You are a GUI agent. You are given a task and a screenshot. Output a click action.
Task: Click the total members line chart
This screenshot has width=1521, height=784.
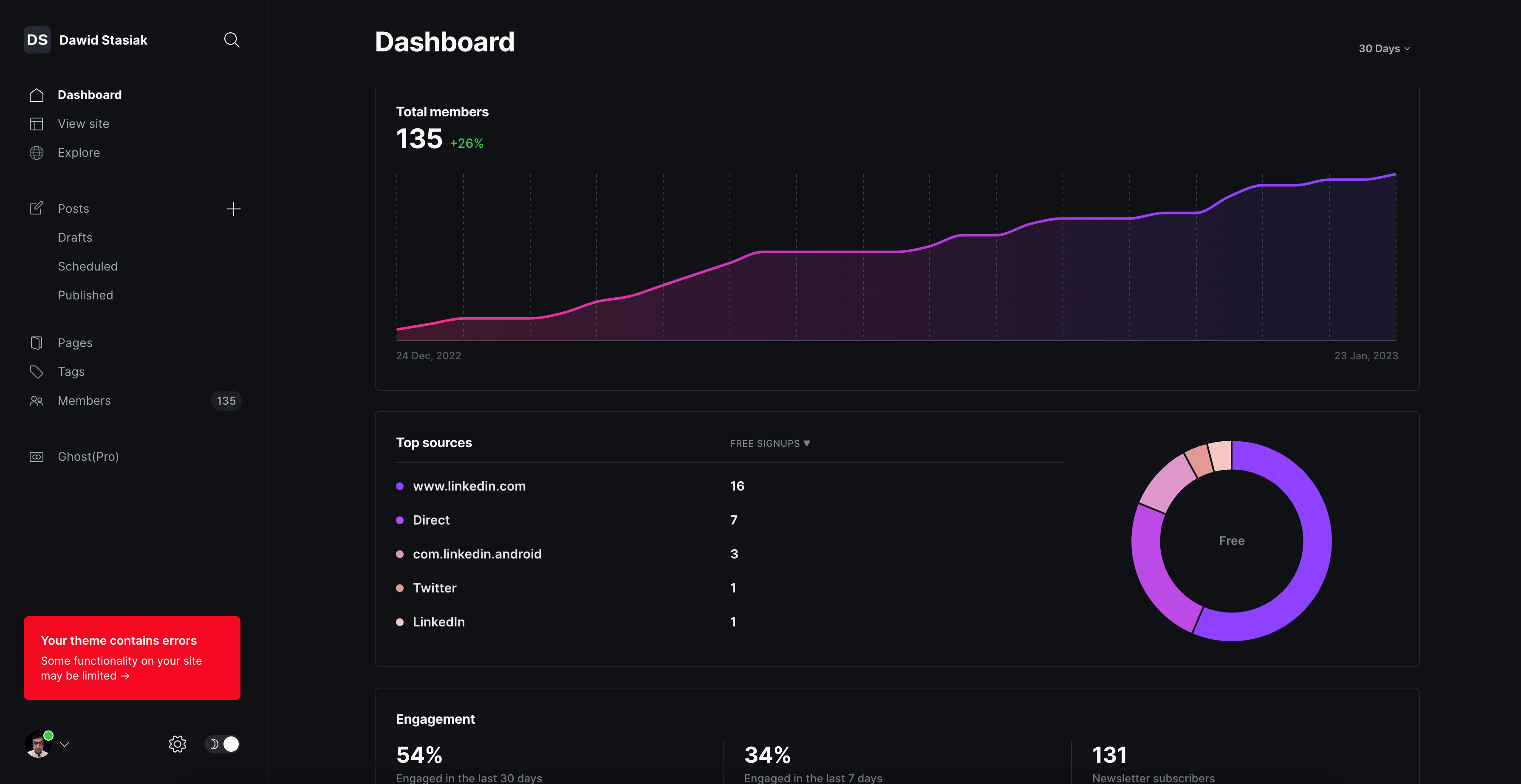896,257
